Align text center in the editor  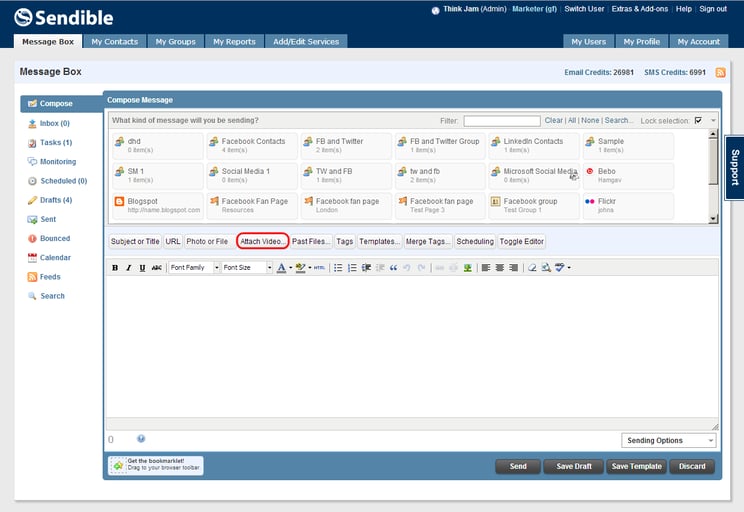(500, 268)
